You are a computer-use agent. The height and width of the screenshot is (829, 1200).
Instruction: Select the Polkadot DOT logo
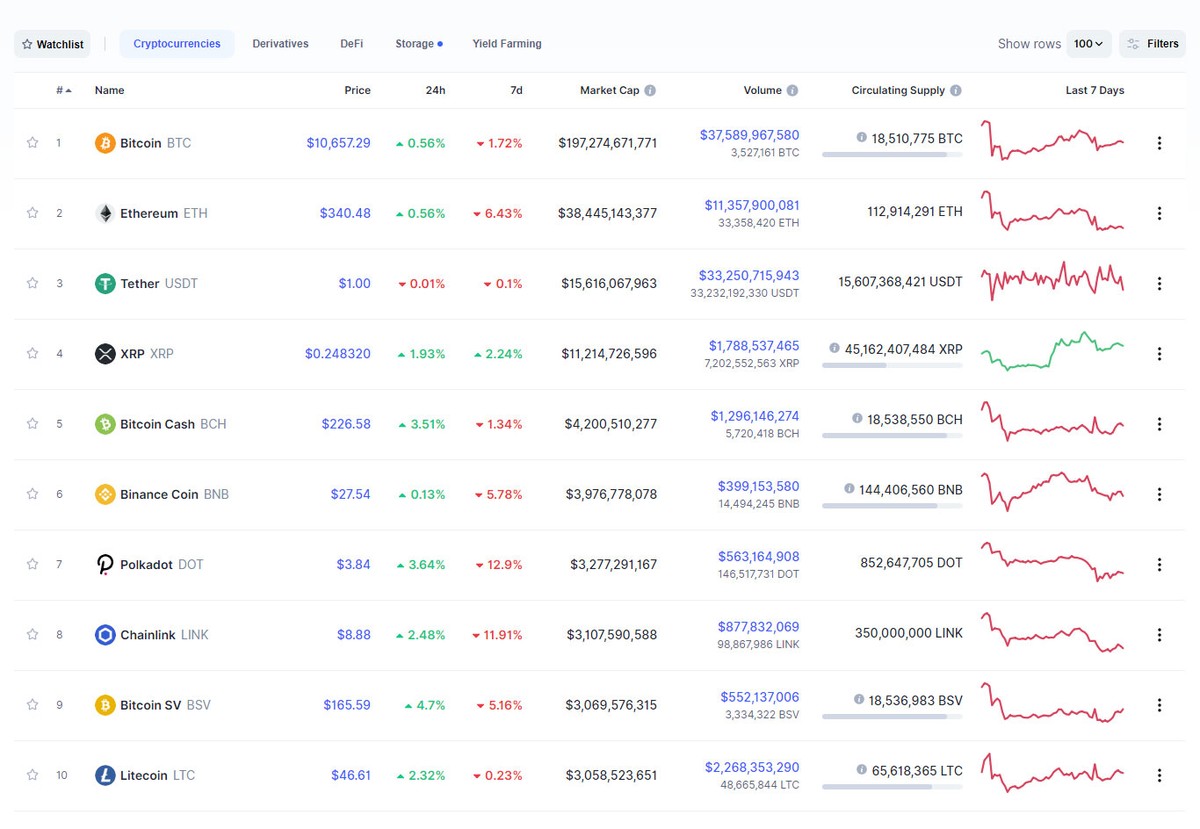click(x=105, y=564)
